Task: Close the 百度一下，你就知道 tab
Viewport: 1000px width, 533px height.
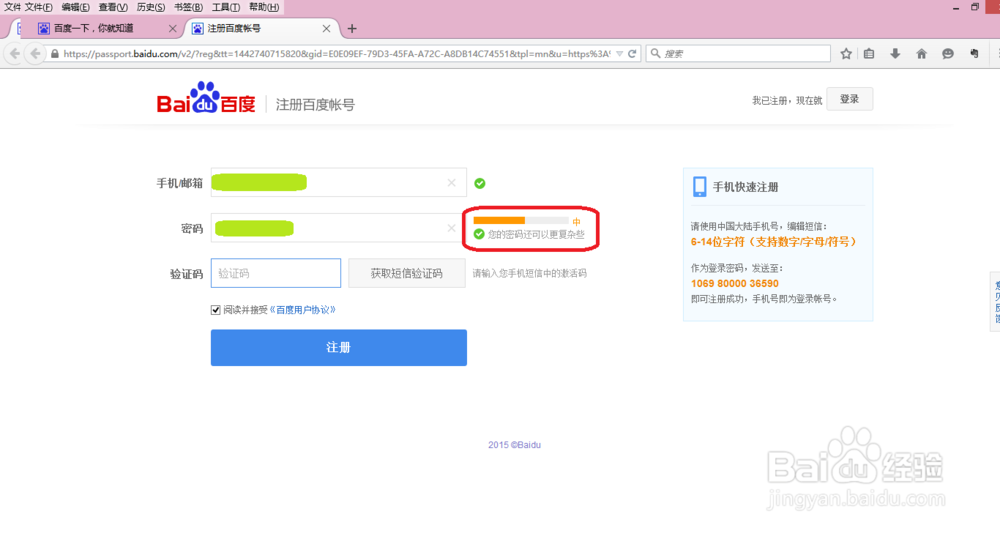Action: click(x=172, y=29)
